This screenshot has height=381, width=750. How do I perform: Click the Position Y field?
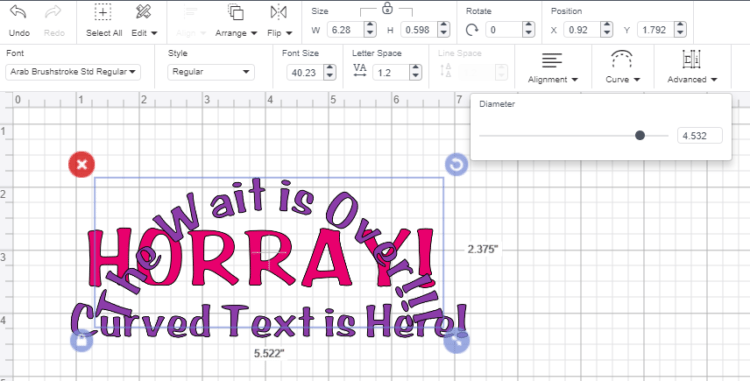coord(656,30)
